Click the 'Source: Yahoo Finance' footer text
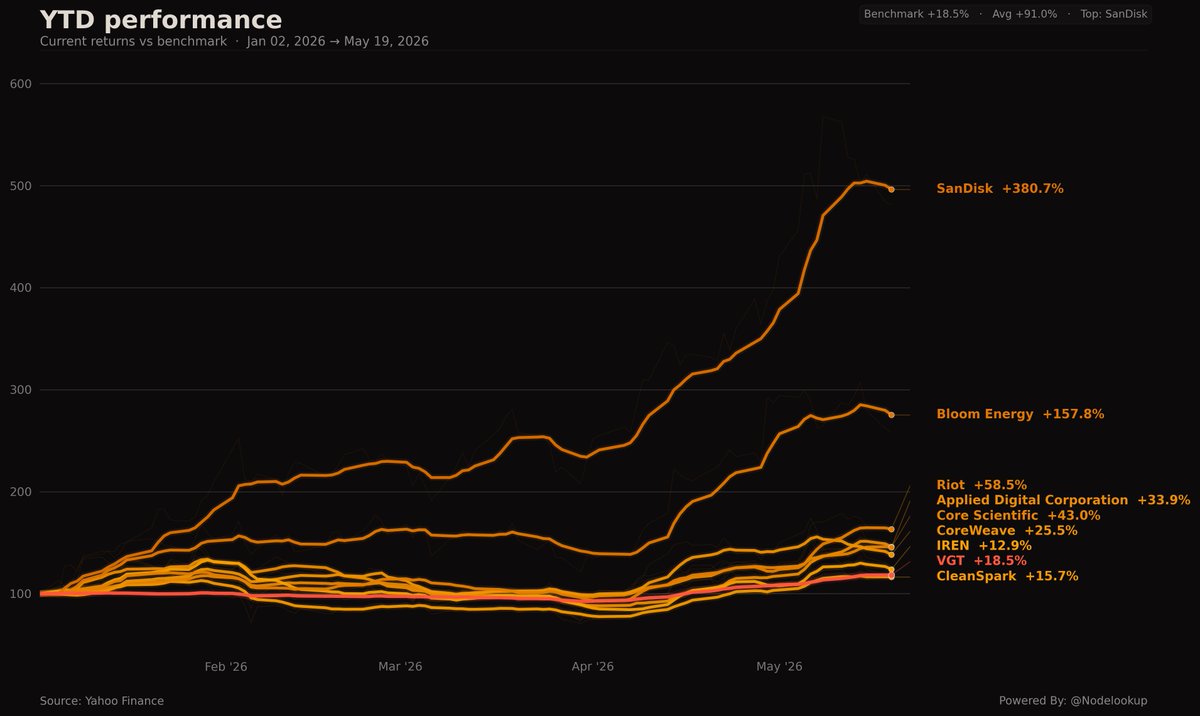This screenshot has width=1200, height=716. coord(102,701)
